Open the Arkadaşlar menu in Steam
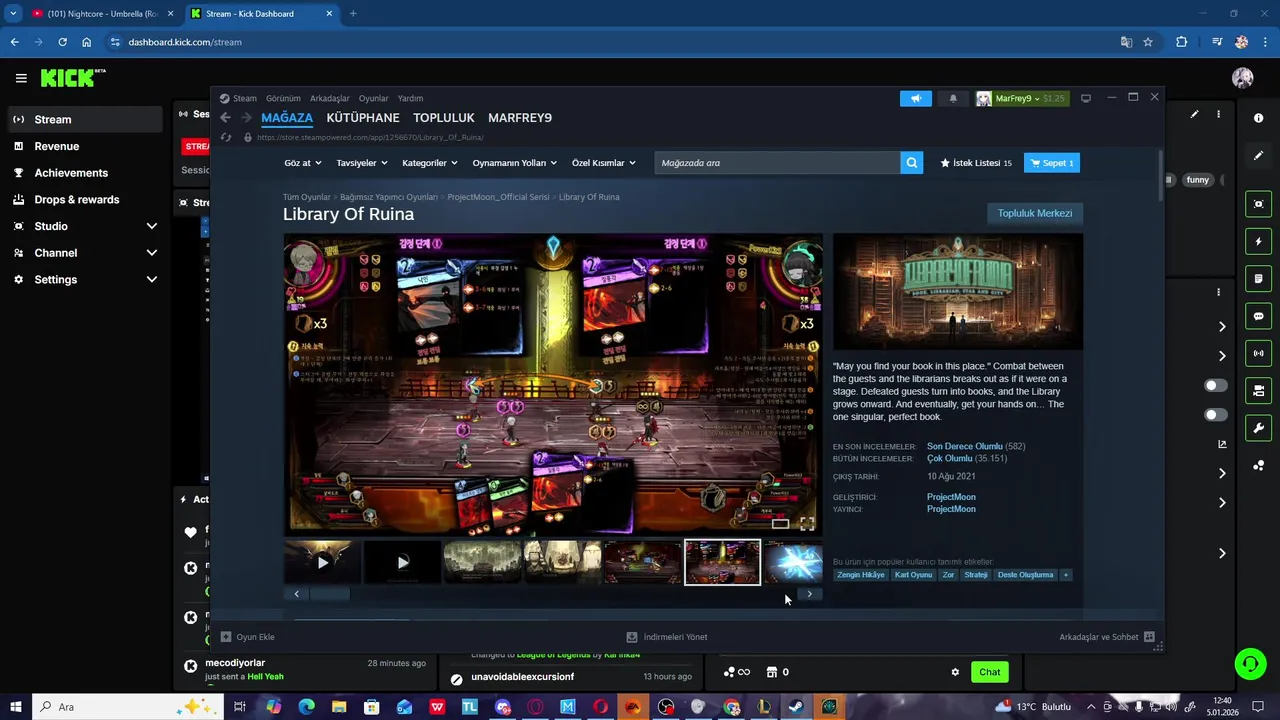Image resolution: width=1280 pixels, height=720 pixels. point(330,98)
